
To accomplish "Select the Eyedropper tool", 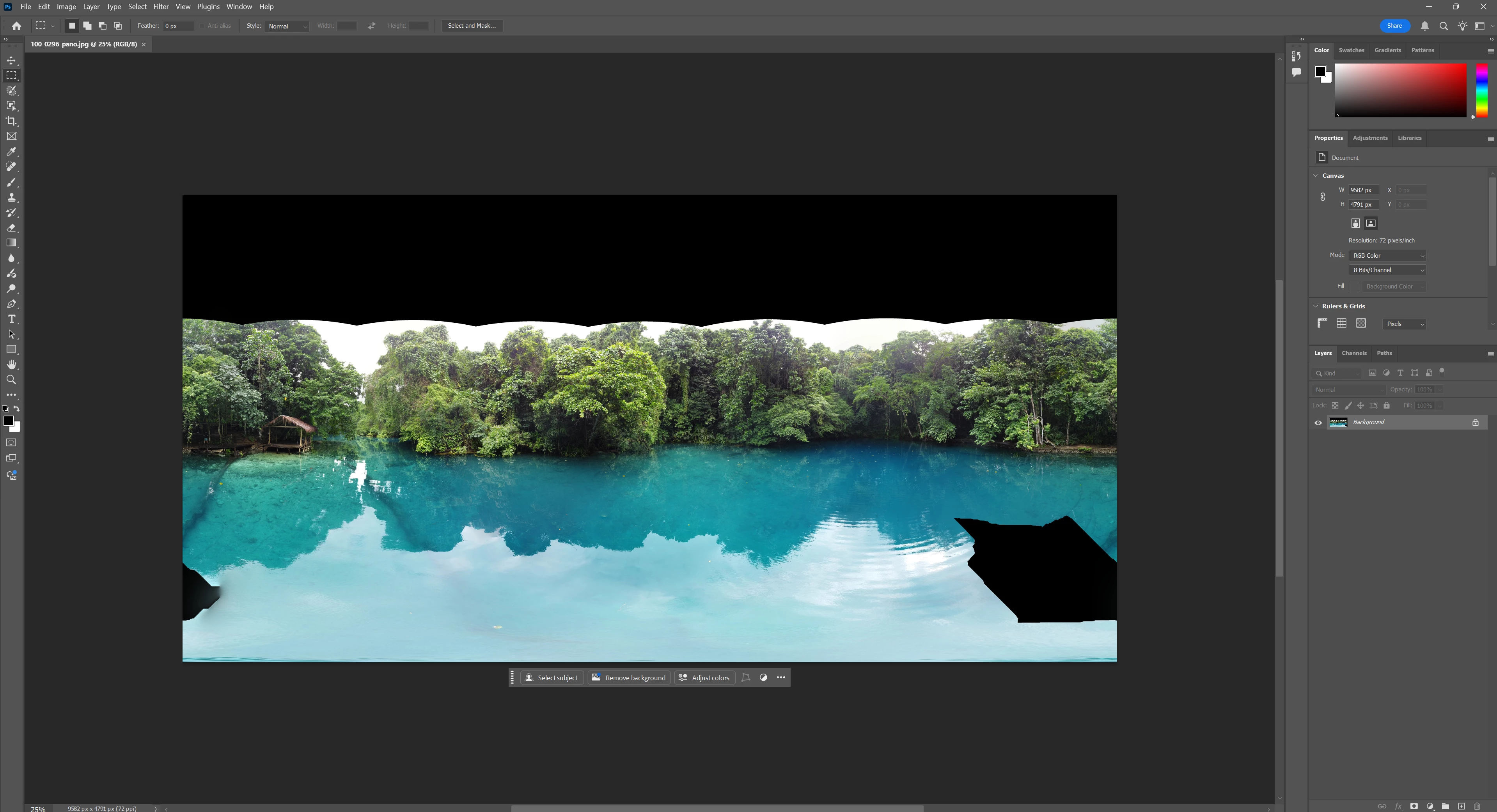I will [x=11, y=152].
